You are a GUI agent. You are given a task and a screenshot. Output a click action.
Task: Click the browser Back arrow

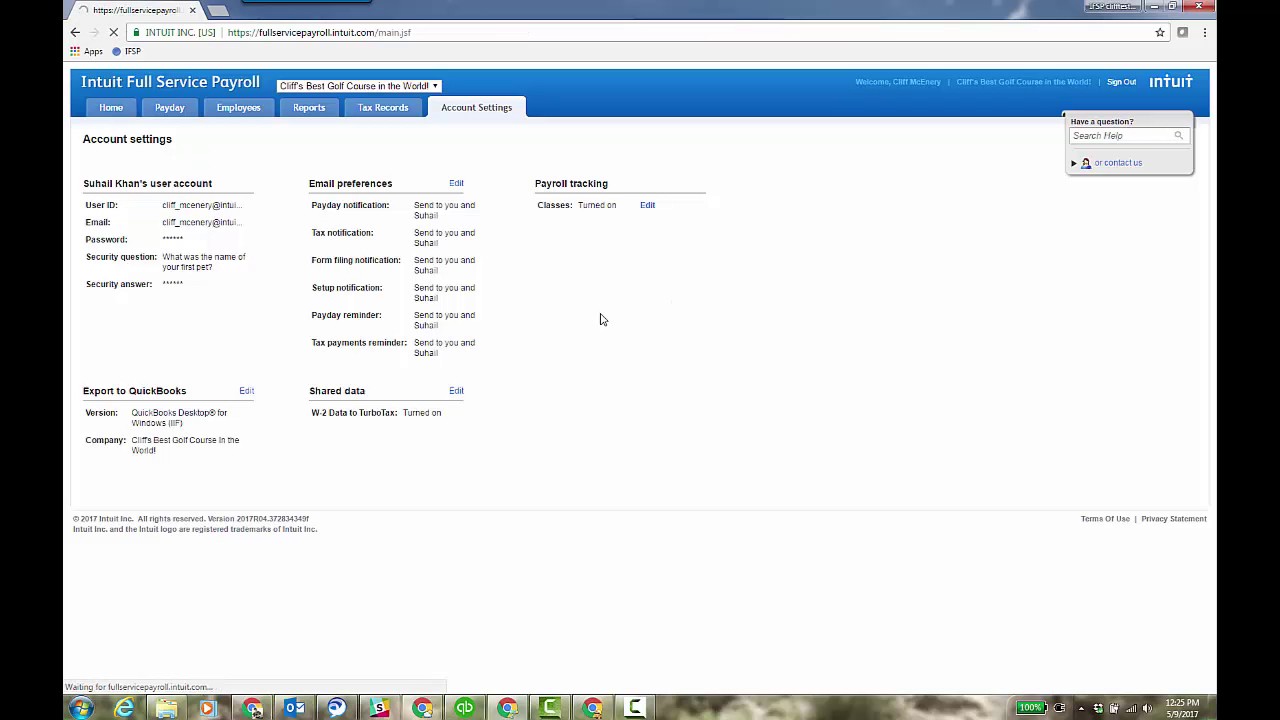click(75, 32)
